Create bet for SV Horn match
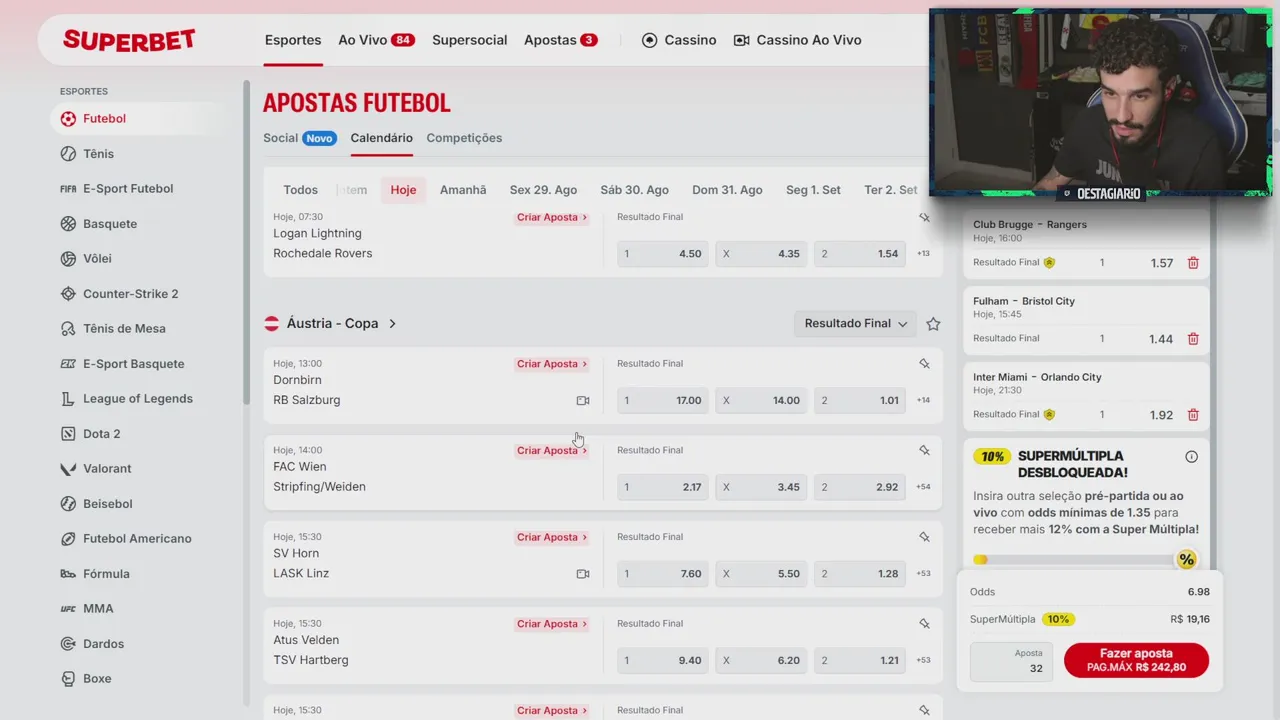 point(552,537)
